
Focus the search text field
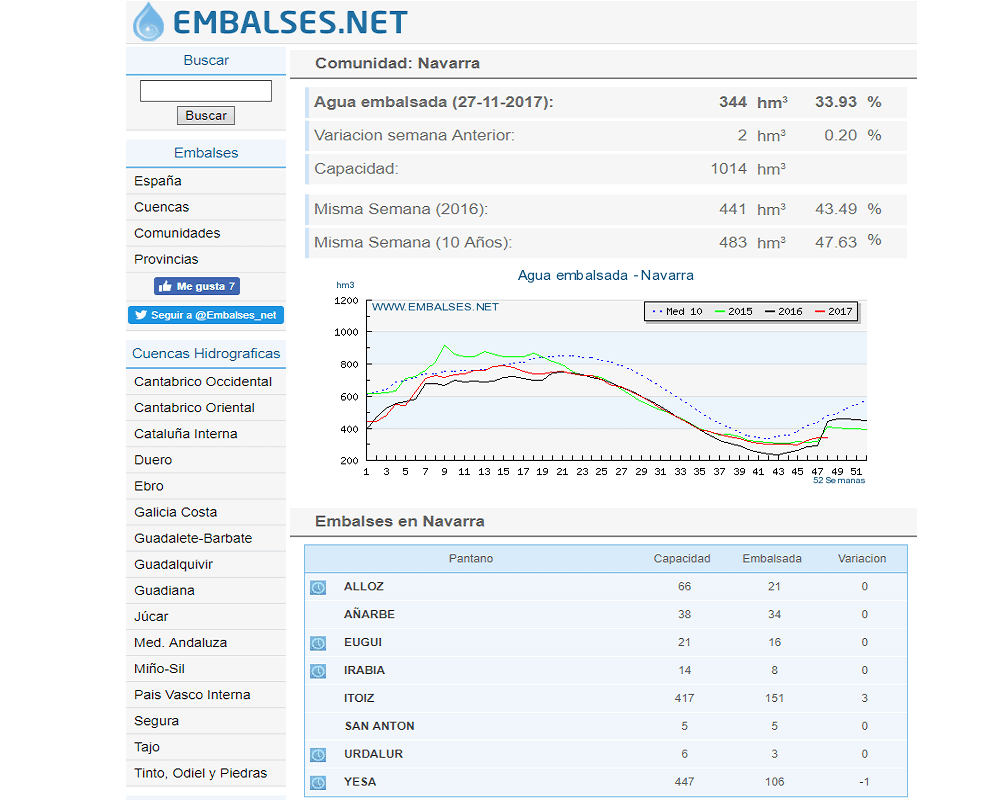pos(206,91)
